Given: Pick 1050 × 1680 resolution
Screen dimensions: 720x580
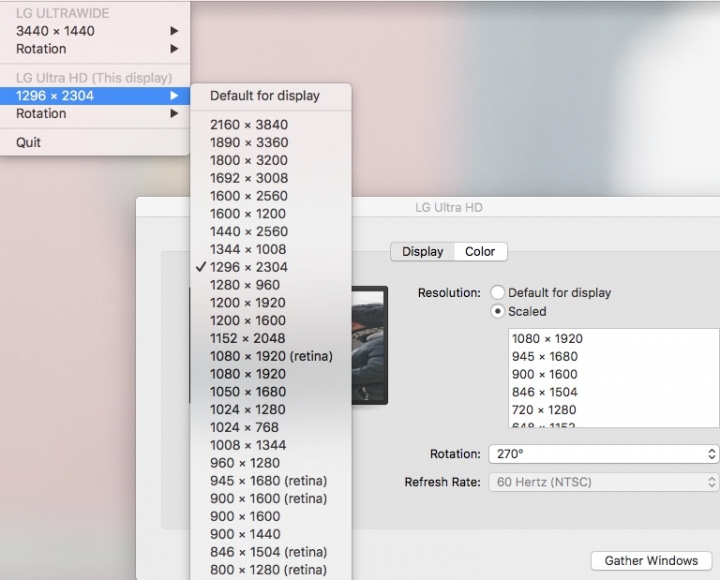Looking at the screenshot, I should click(x=271, y=392).
